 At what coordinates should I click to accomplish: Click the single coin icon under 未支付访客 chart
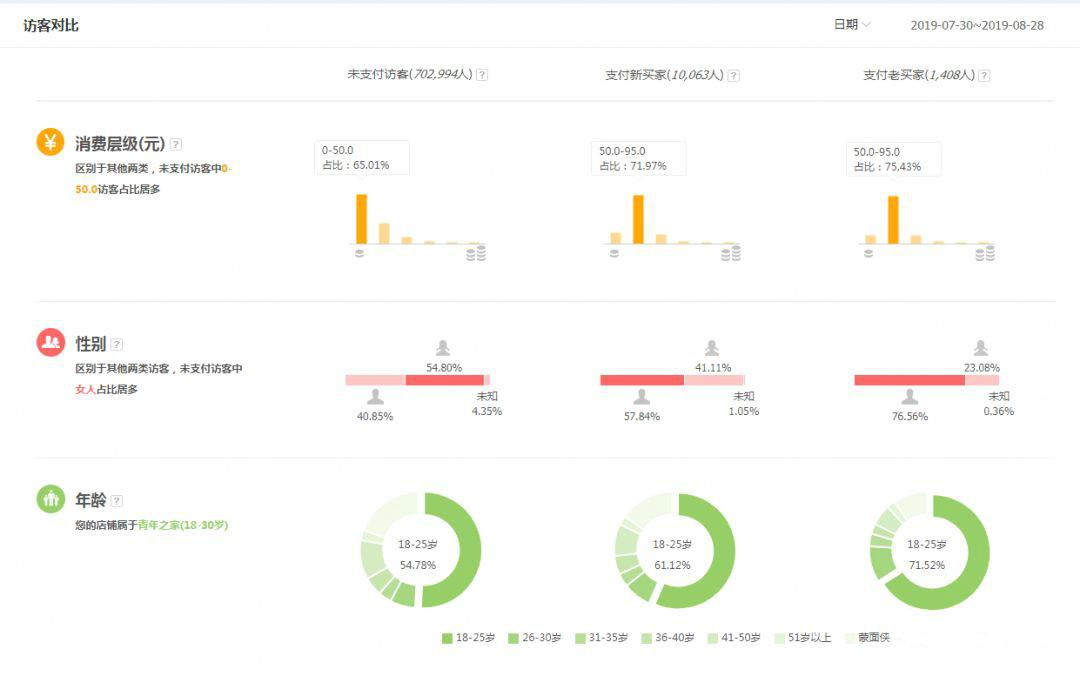360,254
